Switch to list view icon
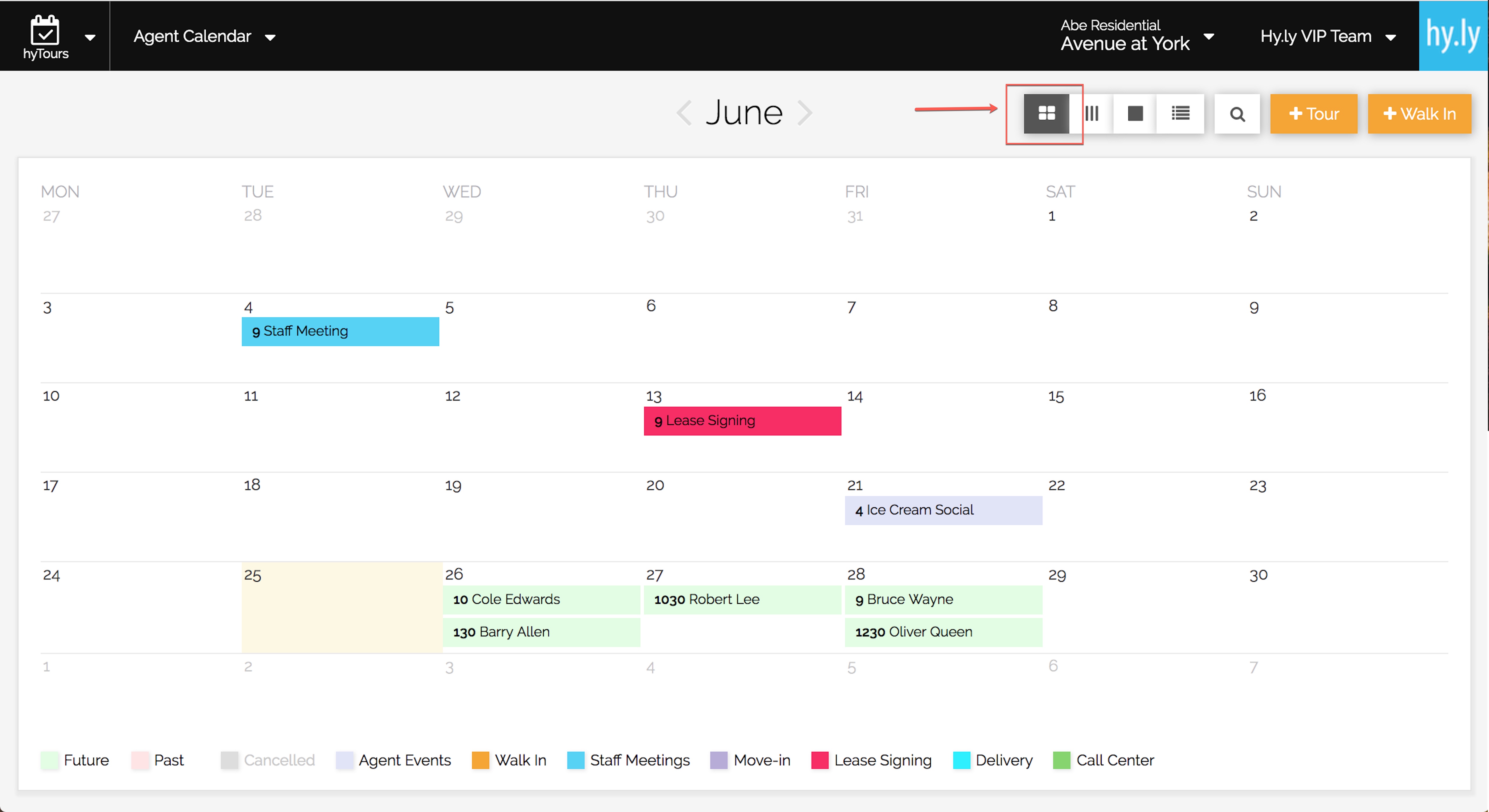Image resolution: width=1489 pixels, height=812 pixels. point(1180,113)
